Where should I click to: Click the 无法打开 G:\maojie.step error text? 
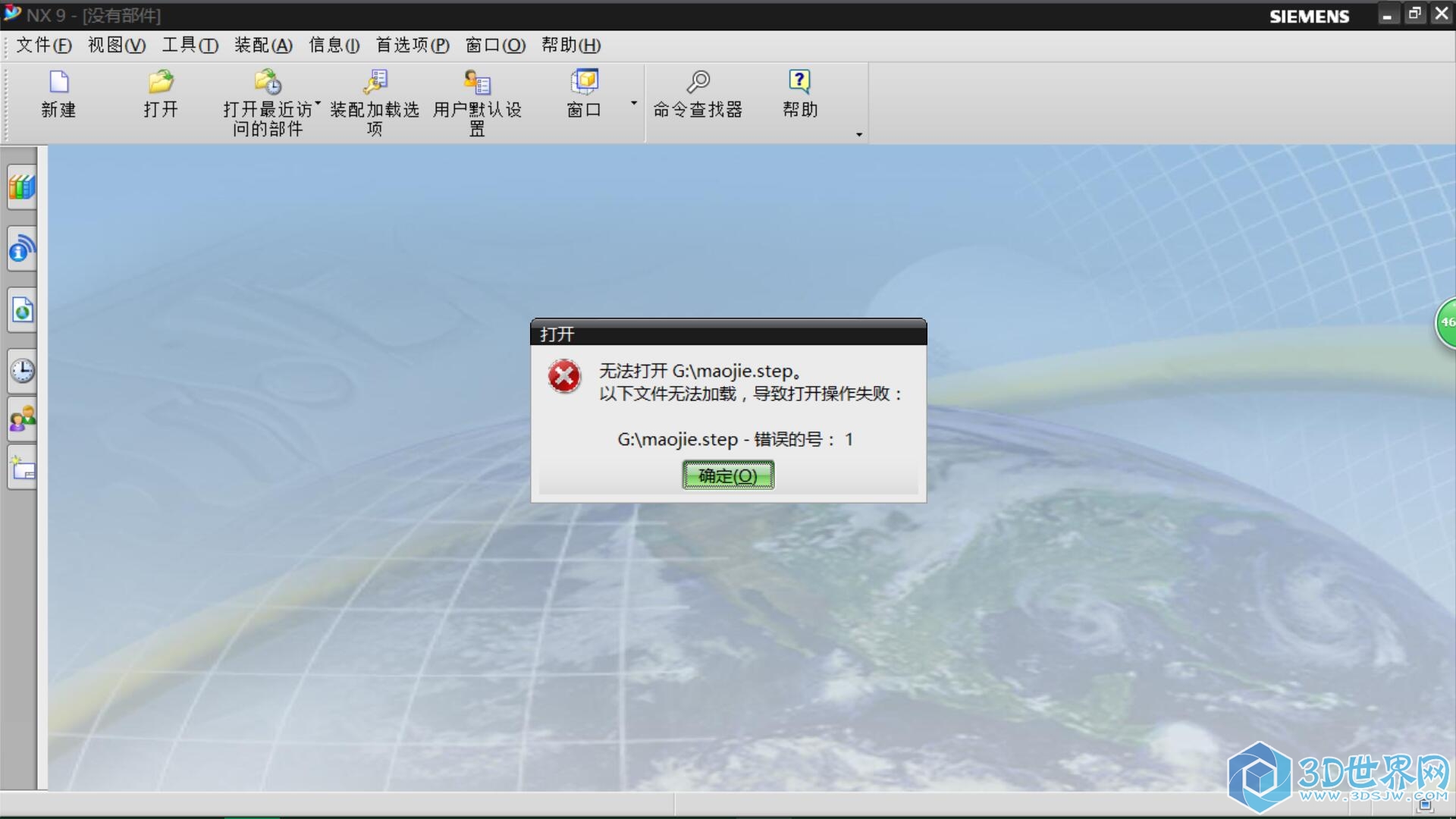[x=701, y=371]
